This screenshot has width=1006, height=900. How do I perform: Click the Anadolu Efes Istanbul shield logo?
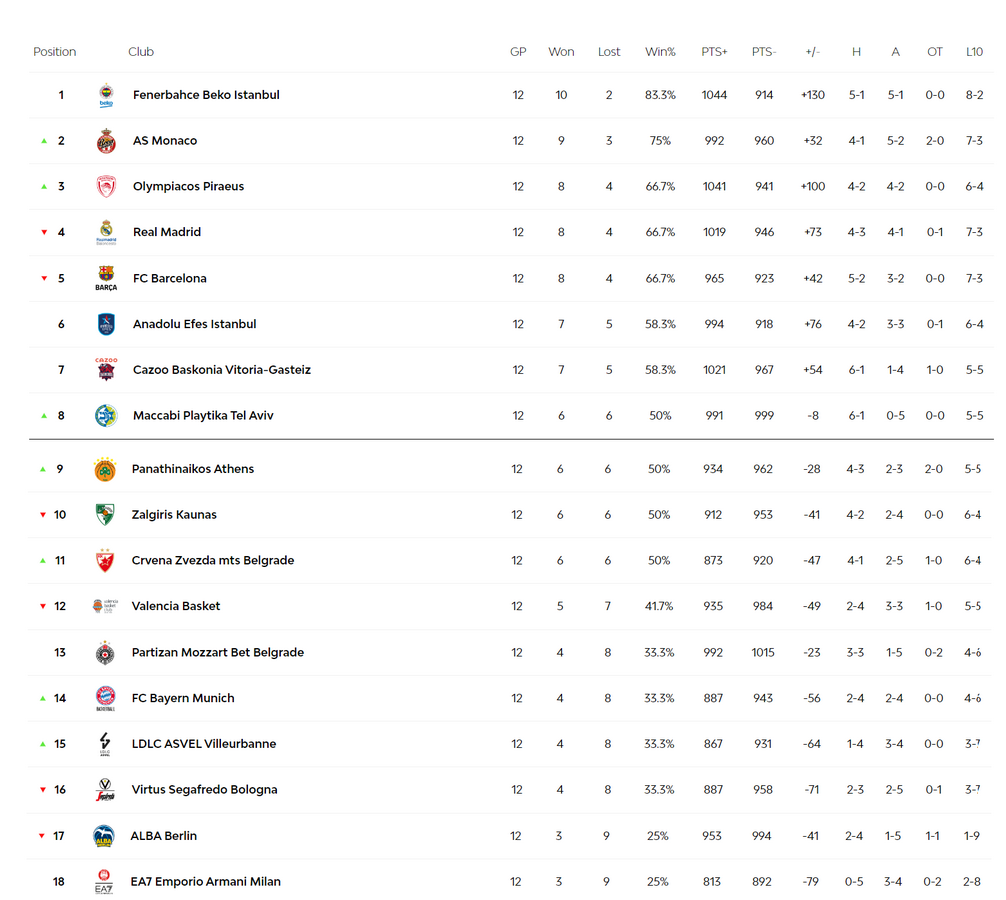tap(106, 324)
